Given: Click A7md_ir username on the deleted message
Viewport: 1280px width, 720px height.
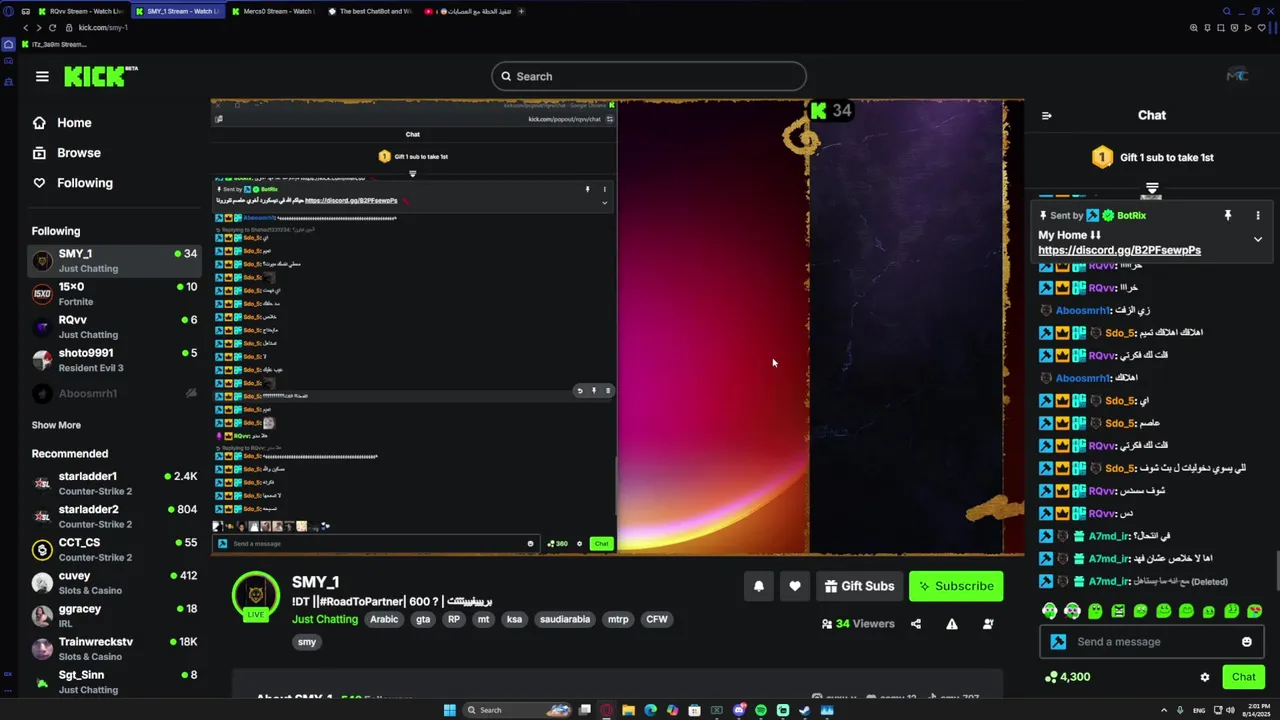Looking at the screenshot, I should [x=1109, y=581].
